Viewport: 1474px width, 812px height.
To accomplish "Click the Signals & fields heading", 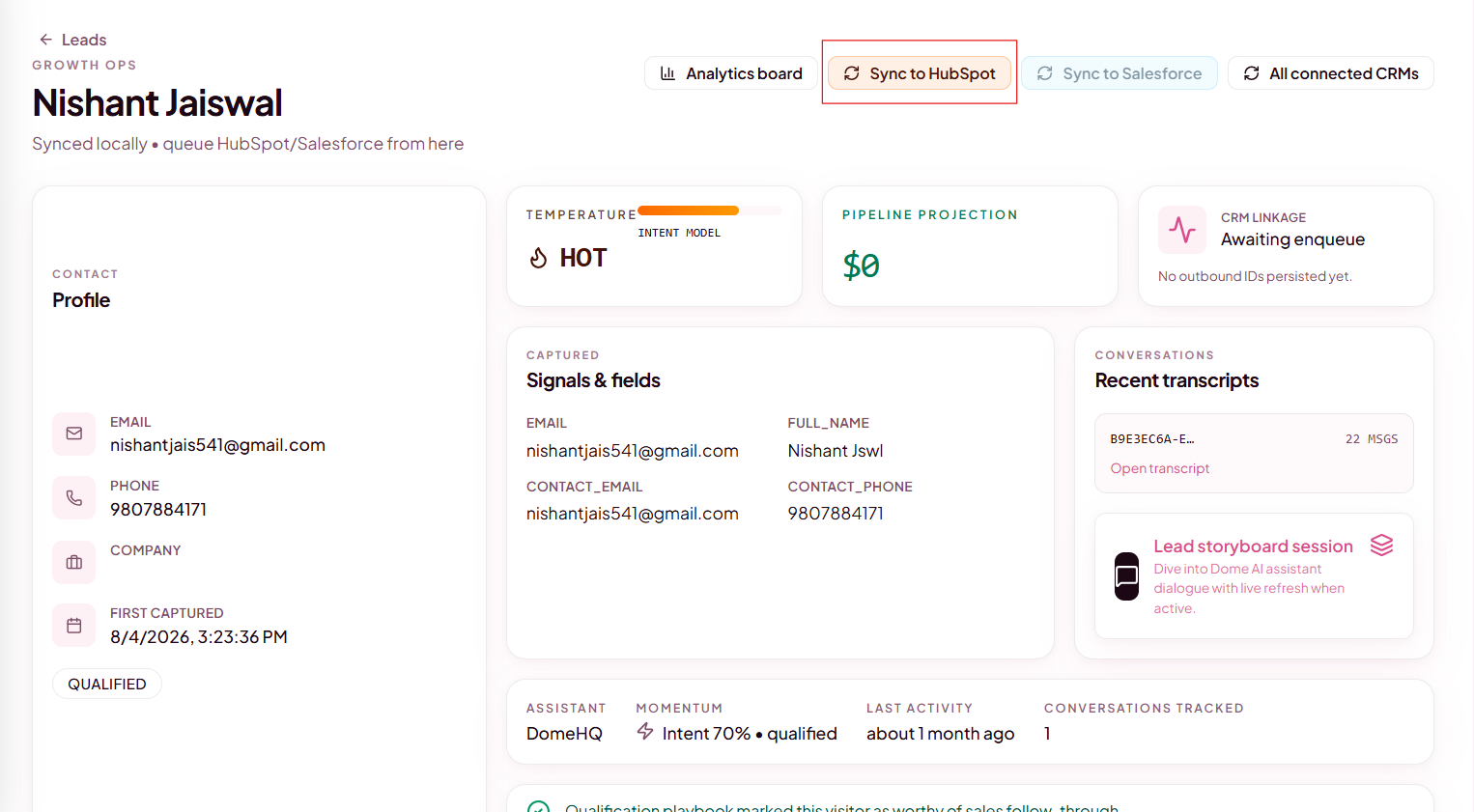I will click(593, 380).
